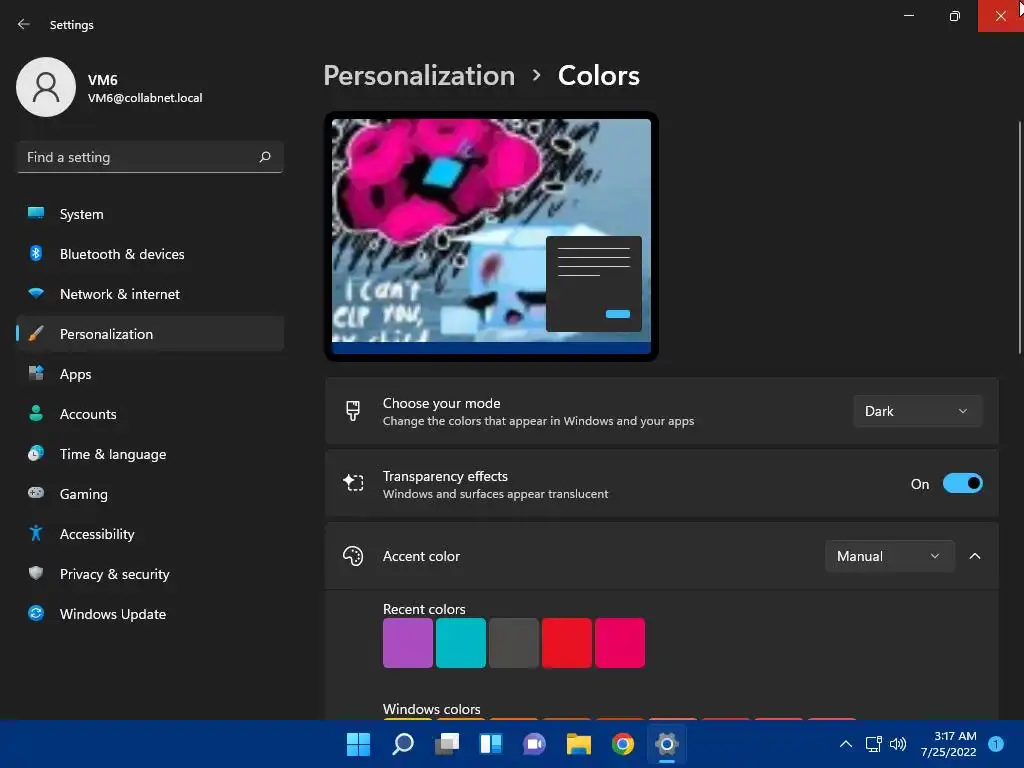Open the notification badge in tray
The height and width of the screenshot is (768, 1024).
point(996,744)
